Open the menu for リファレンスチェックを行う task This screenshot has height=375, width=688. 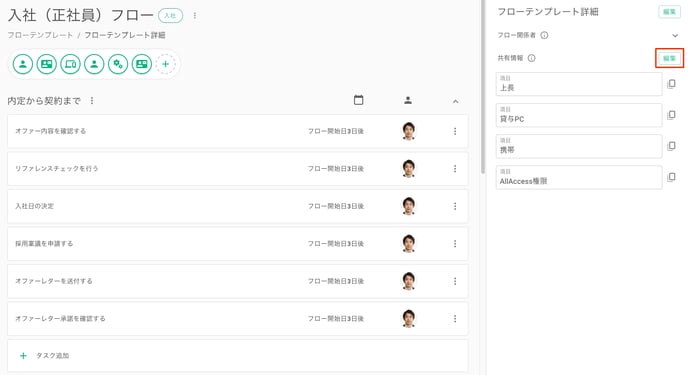tap(455, 169)
